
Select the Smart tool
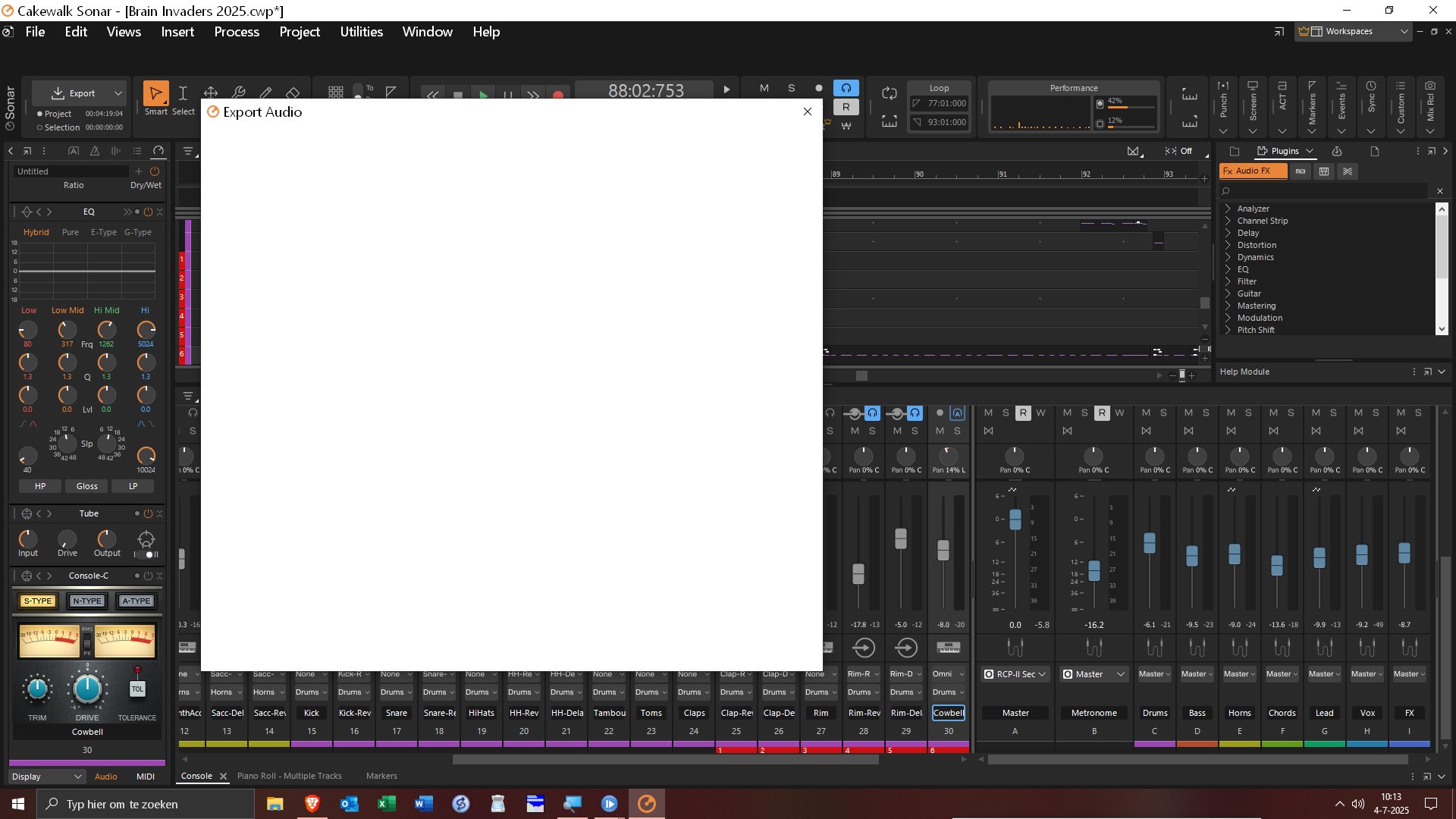[x=155, y=93]
